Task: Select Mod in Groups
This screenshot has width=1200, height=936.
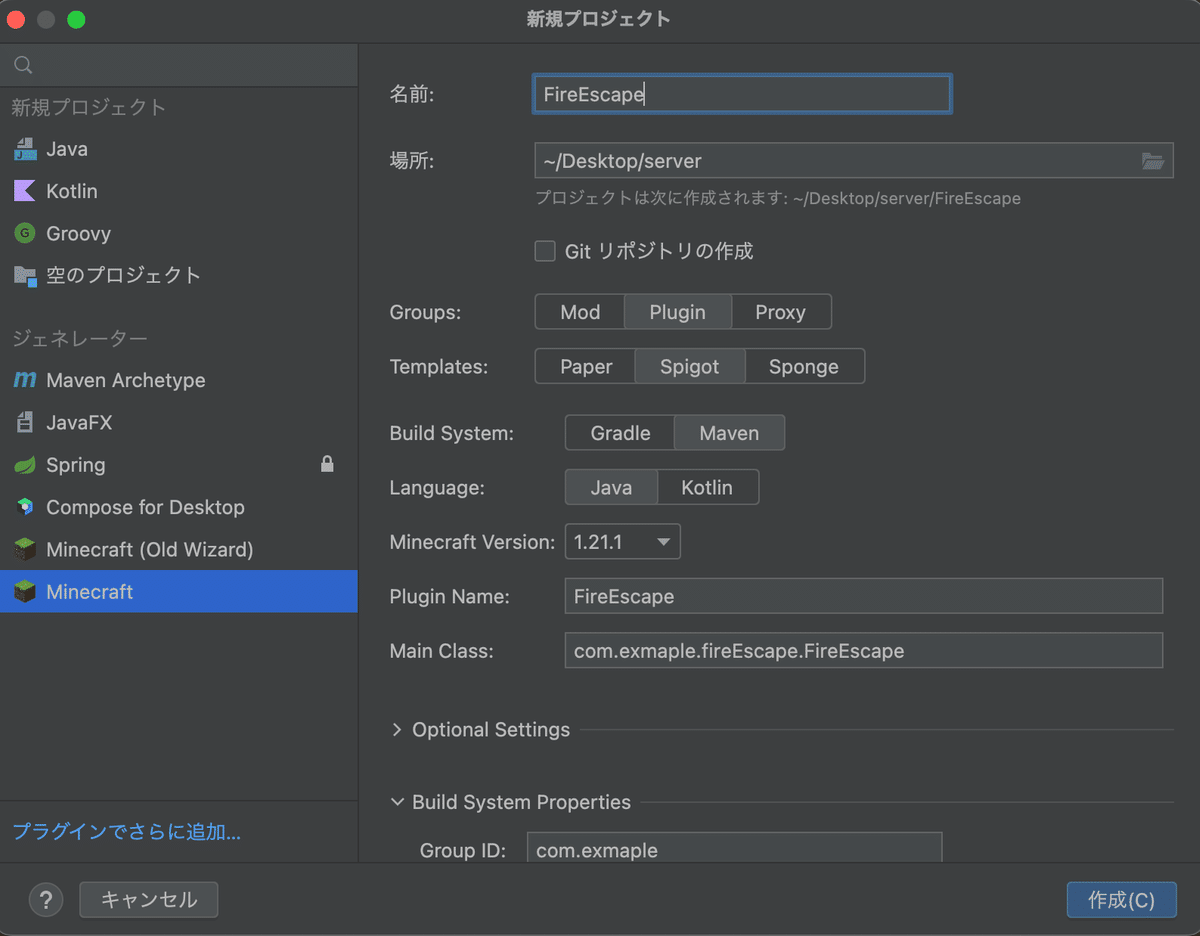Action: tap(580, 312)
